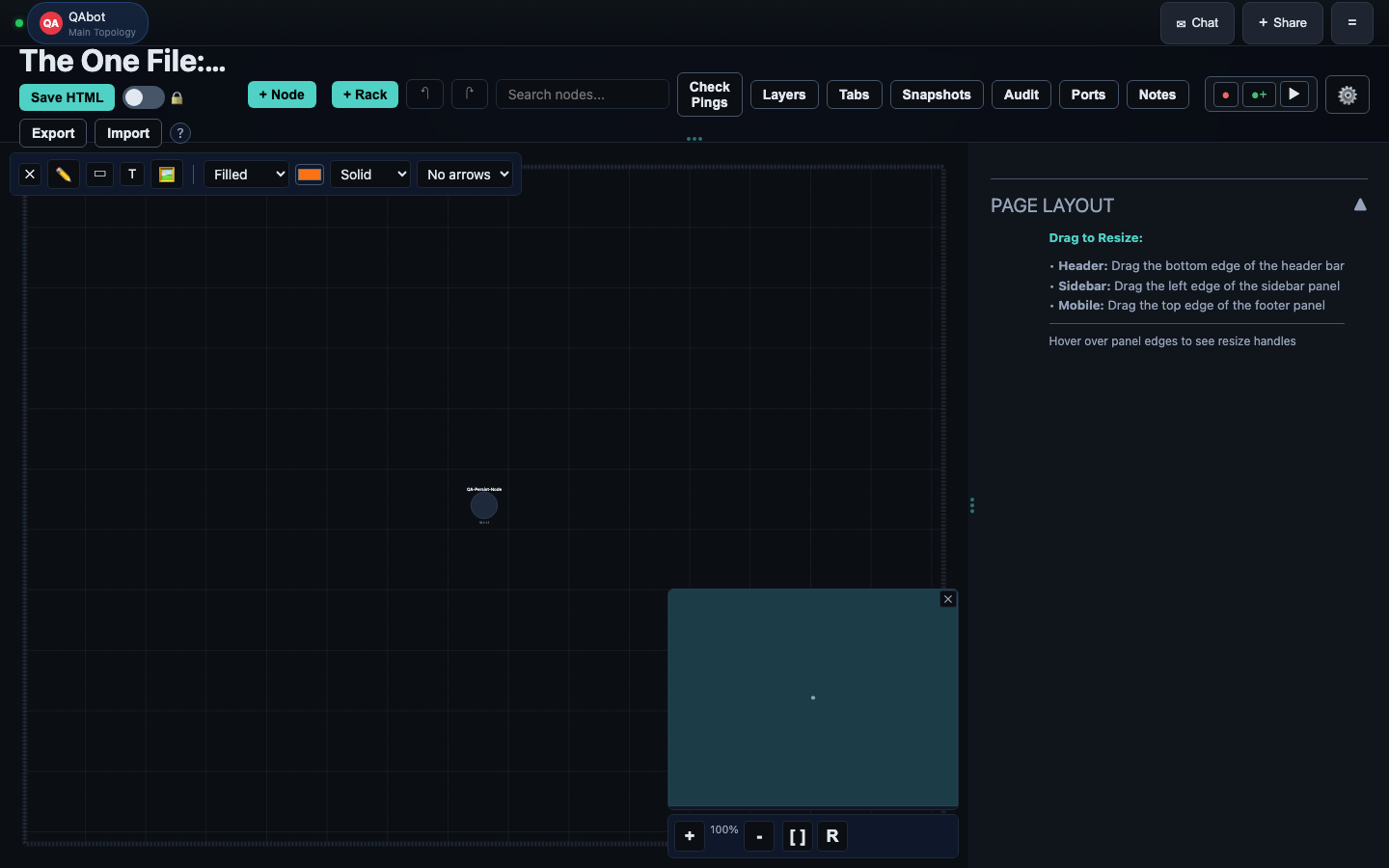
Task: Select the image insert tool
Action: [167, 175]
